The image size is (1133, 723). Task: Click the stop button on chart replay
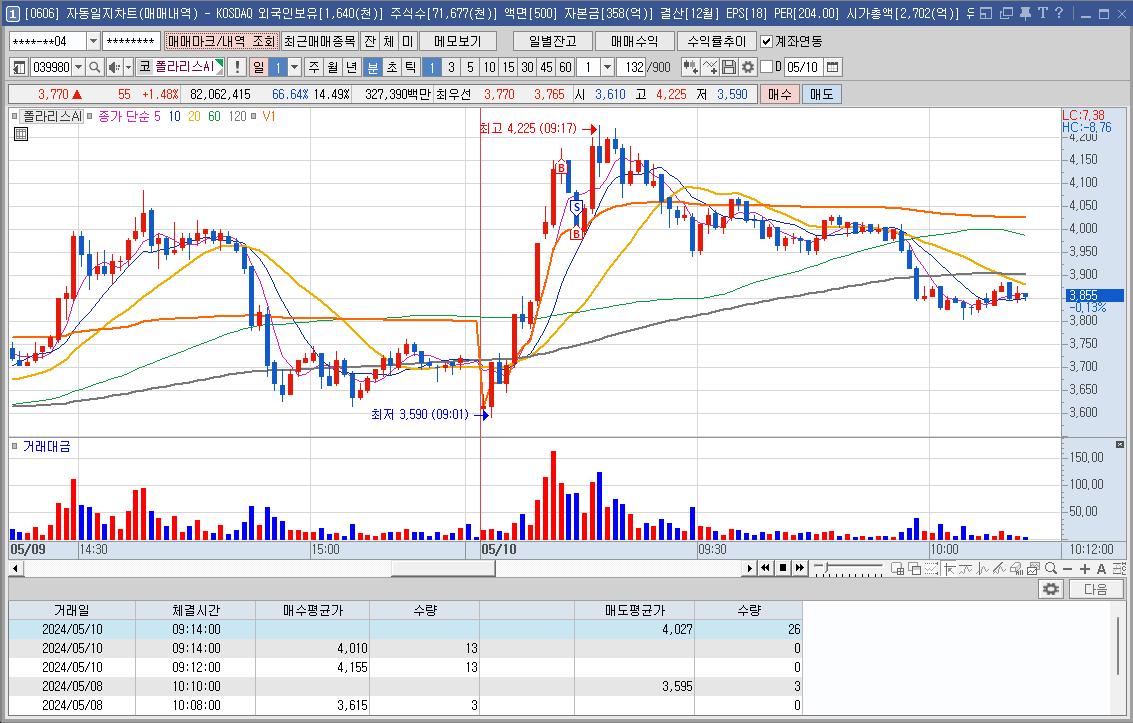tap(783, 568)
